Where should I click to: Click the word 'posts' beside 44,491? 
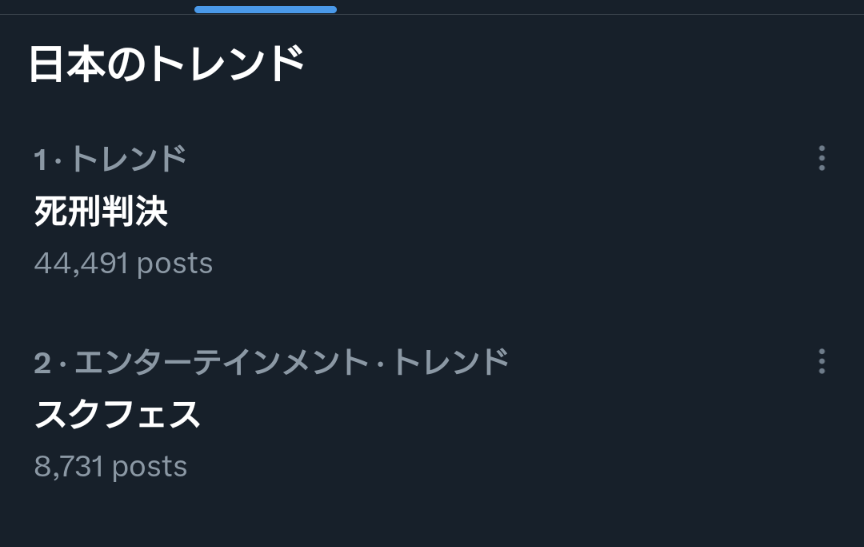click(x=175, y=264)
